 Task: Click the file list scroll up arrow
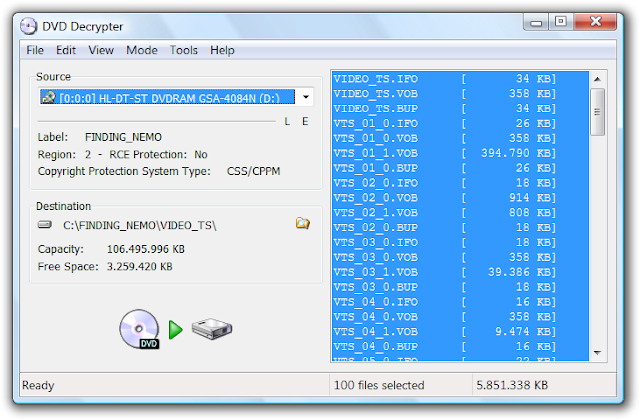coord(598,79)
